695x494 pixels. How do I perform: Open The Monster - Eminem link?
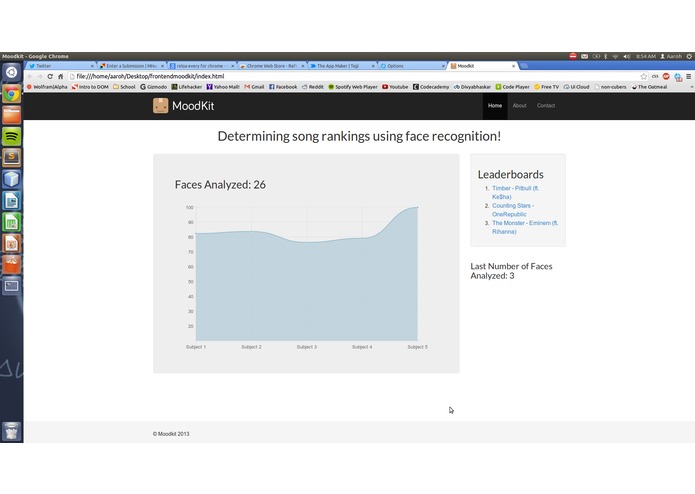(525, 227)
